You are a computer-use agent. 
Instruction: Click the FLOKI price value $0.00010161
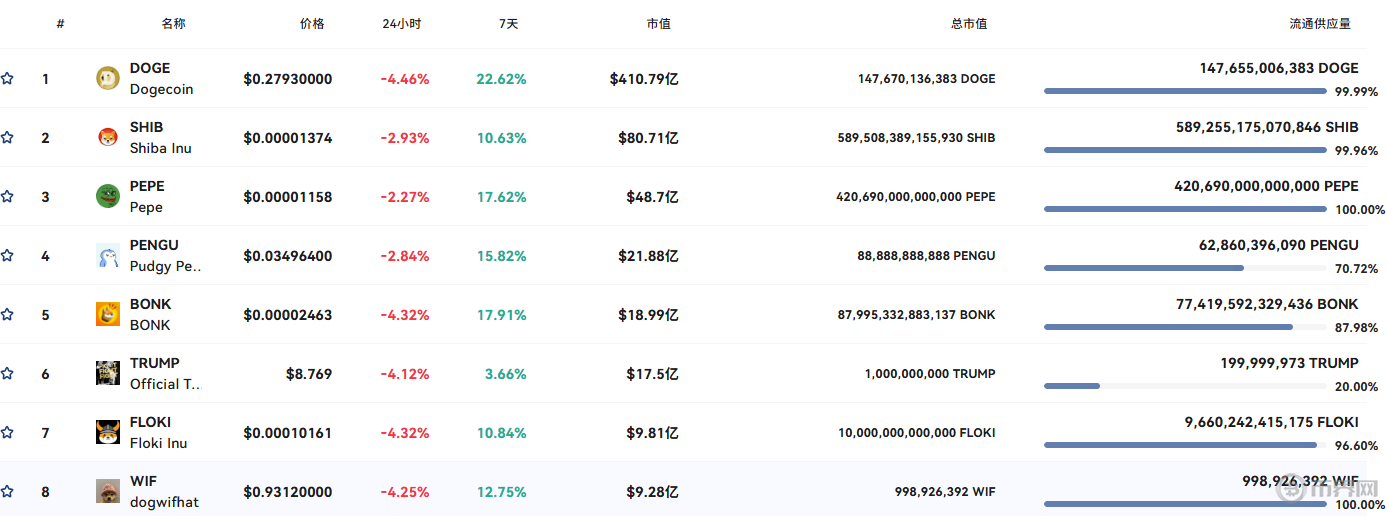[288, 433]
